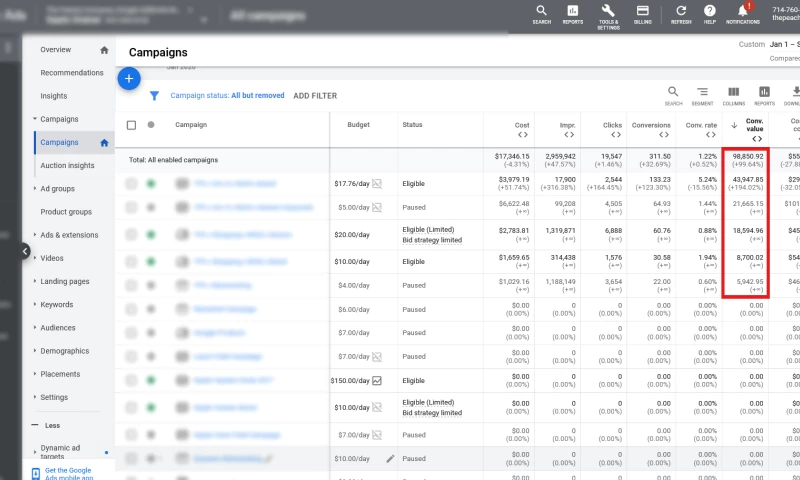This screenshot has height=480, width=800.
Task: Click the Search icon in top header
Action: (x=541, y=12)
